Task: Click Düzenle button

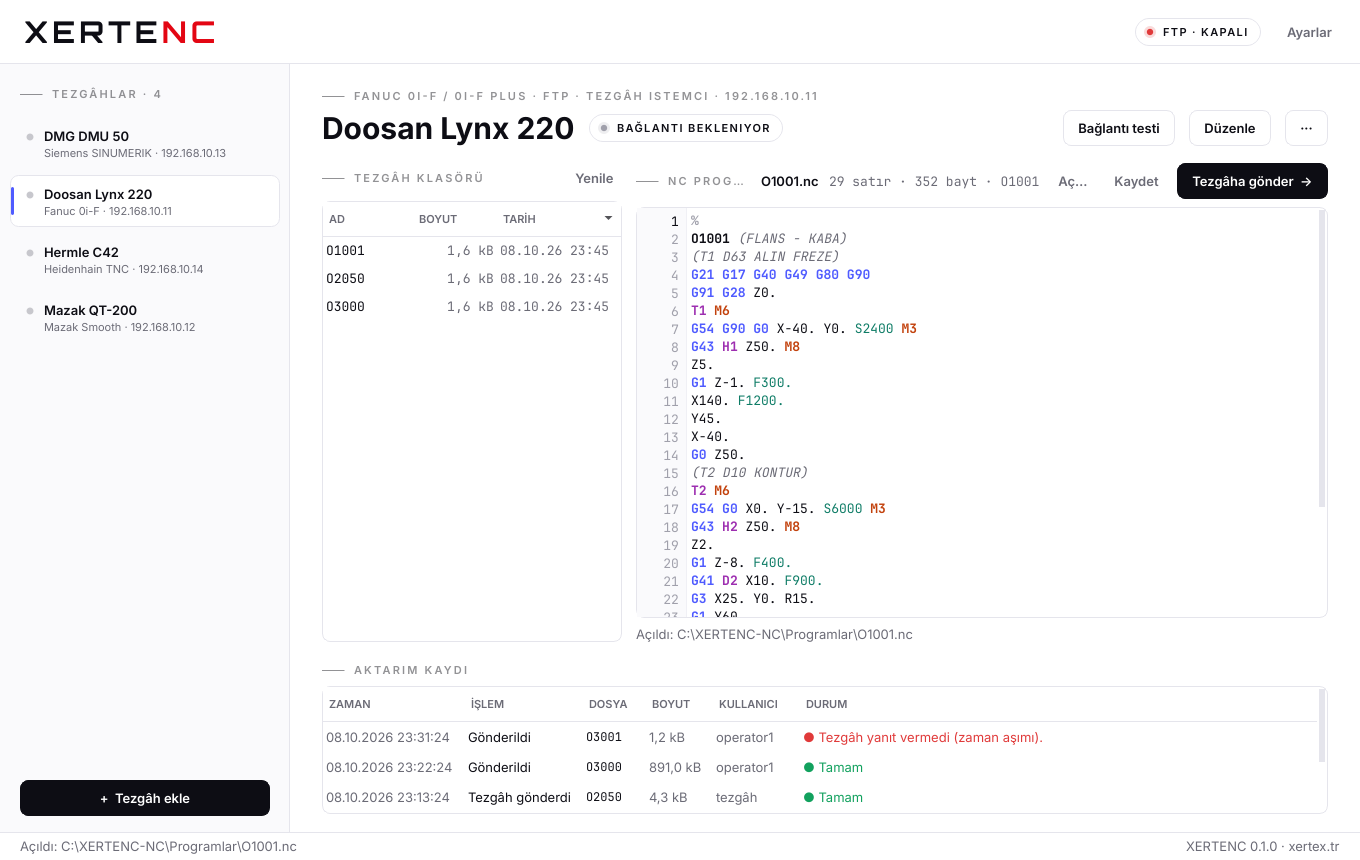Action: (1229, 128)
